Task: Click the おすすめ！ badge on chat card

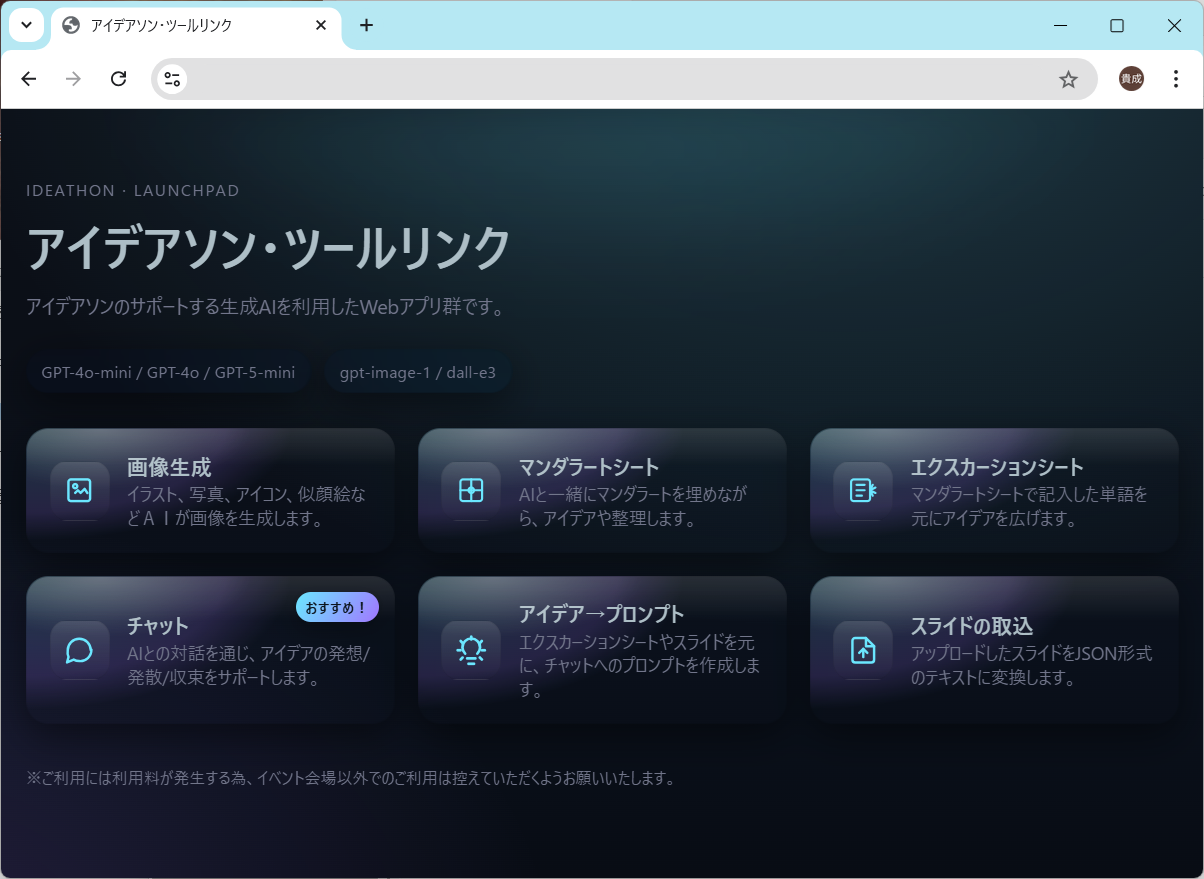Action: pyautogui.click(x=337, y=607)
